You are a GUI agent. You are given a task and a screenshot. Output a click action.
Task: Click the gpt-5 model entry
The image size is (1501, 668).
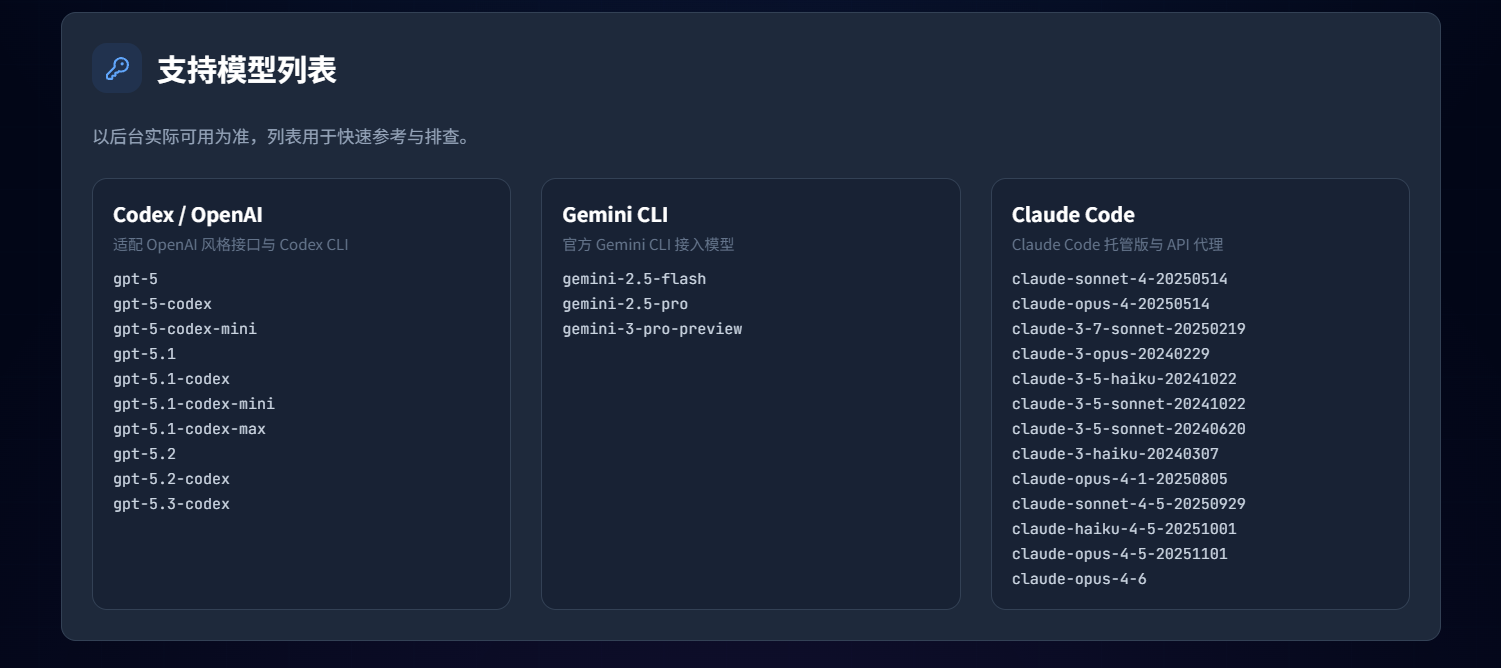135,279
